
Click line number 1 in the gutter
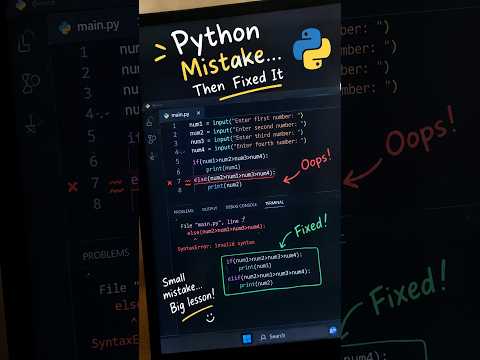174,126
